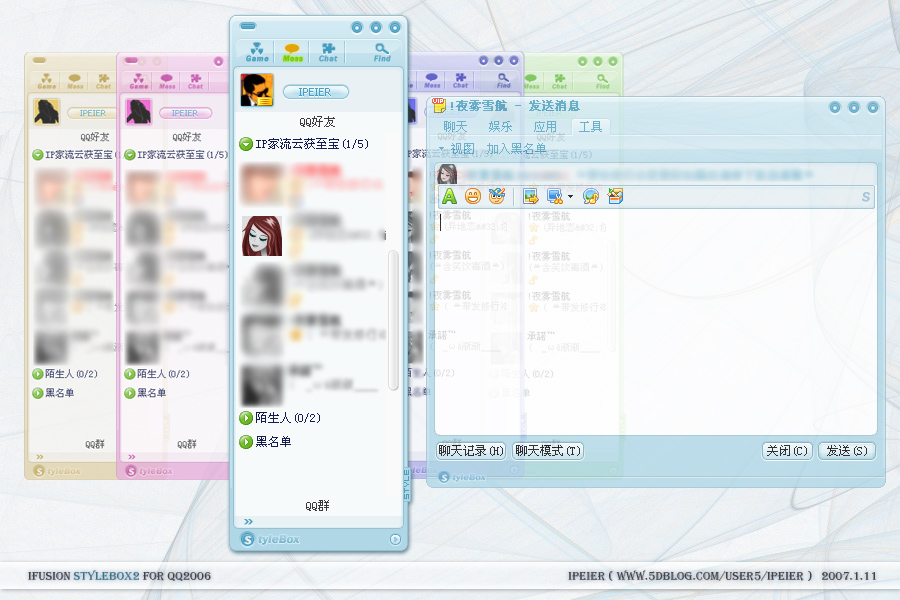Expand 陌生人 (0/2) group in blue panel

[x=246, y=418]
